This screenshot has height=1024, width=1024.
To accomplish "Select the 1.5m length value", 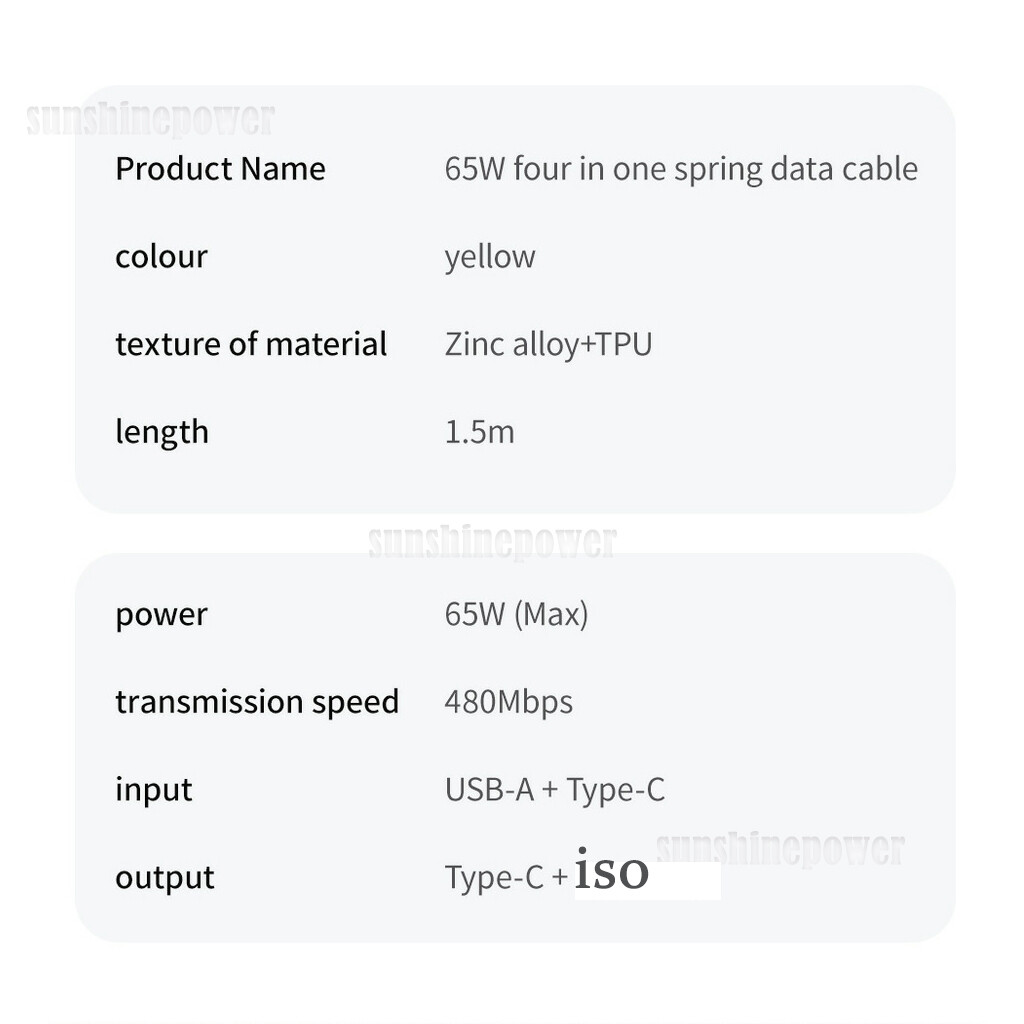I will coord(479,432).
